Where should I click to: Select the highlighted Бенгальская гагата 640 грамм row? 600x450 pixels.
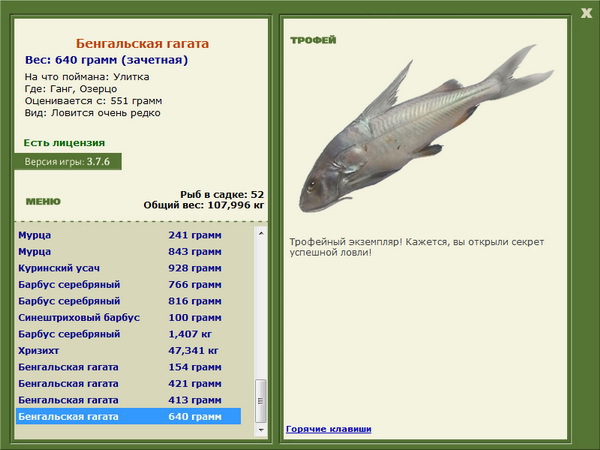point(129,416)
